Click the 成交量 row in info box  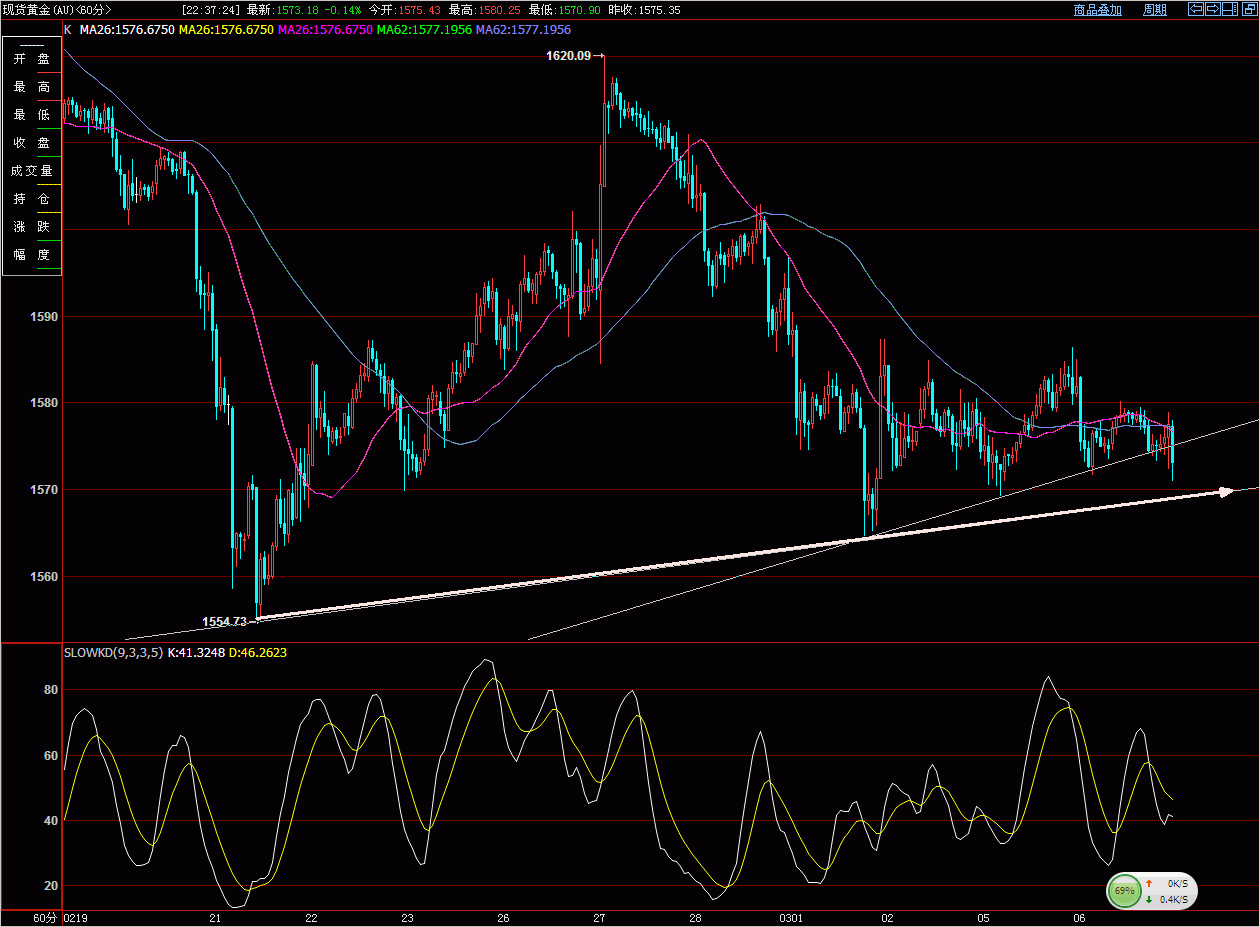pyautogui.click(x=32, y=171)
